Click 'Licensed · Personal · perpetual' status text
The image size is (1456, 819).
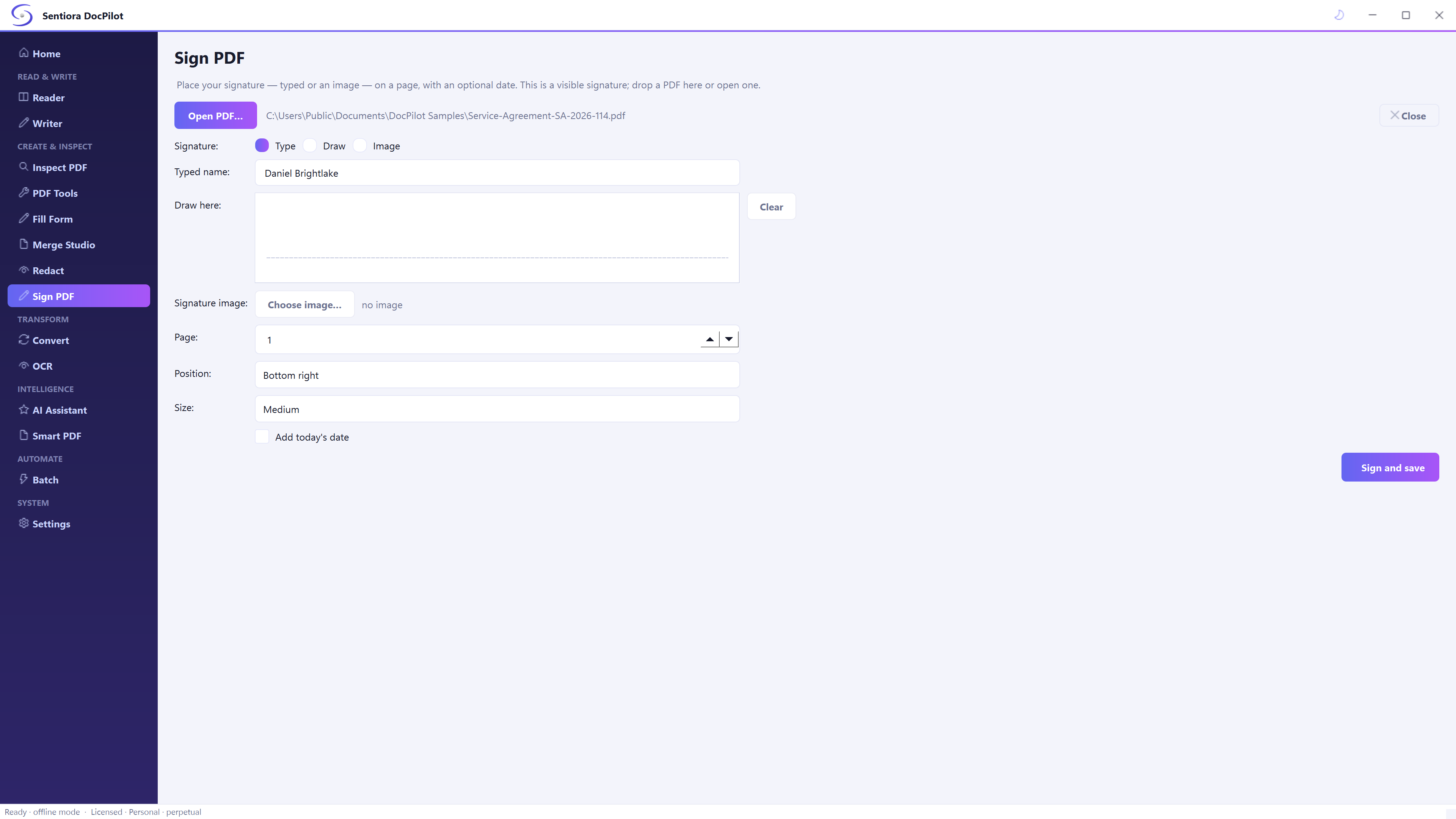(146, 812)
